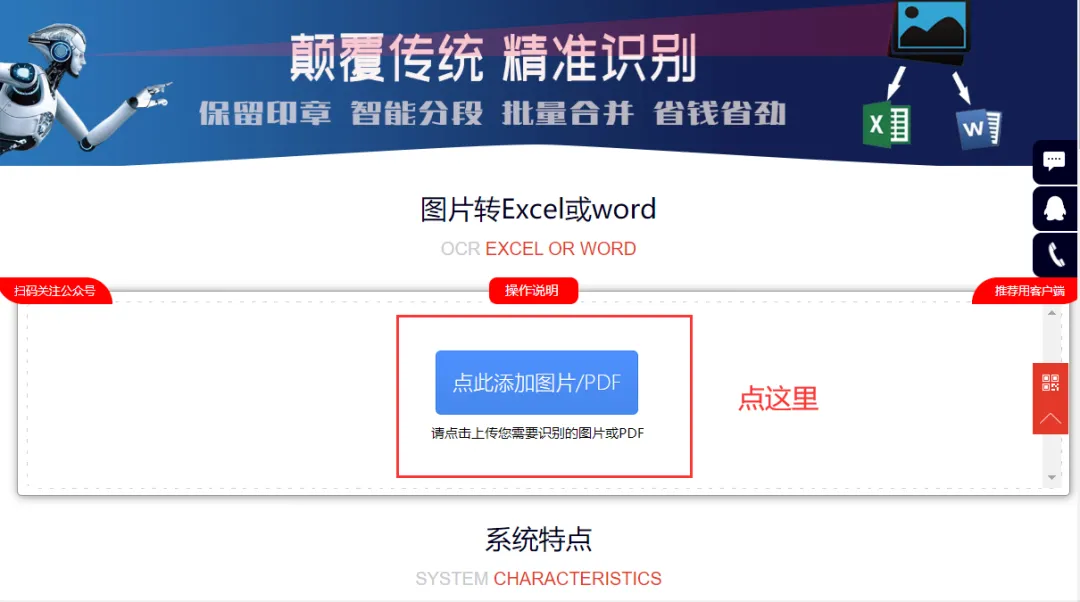Click the 点此添加图片/PDF button
1080x602 pixels.
point(537,382)
